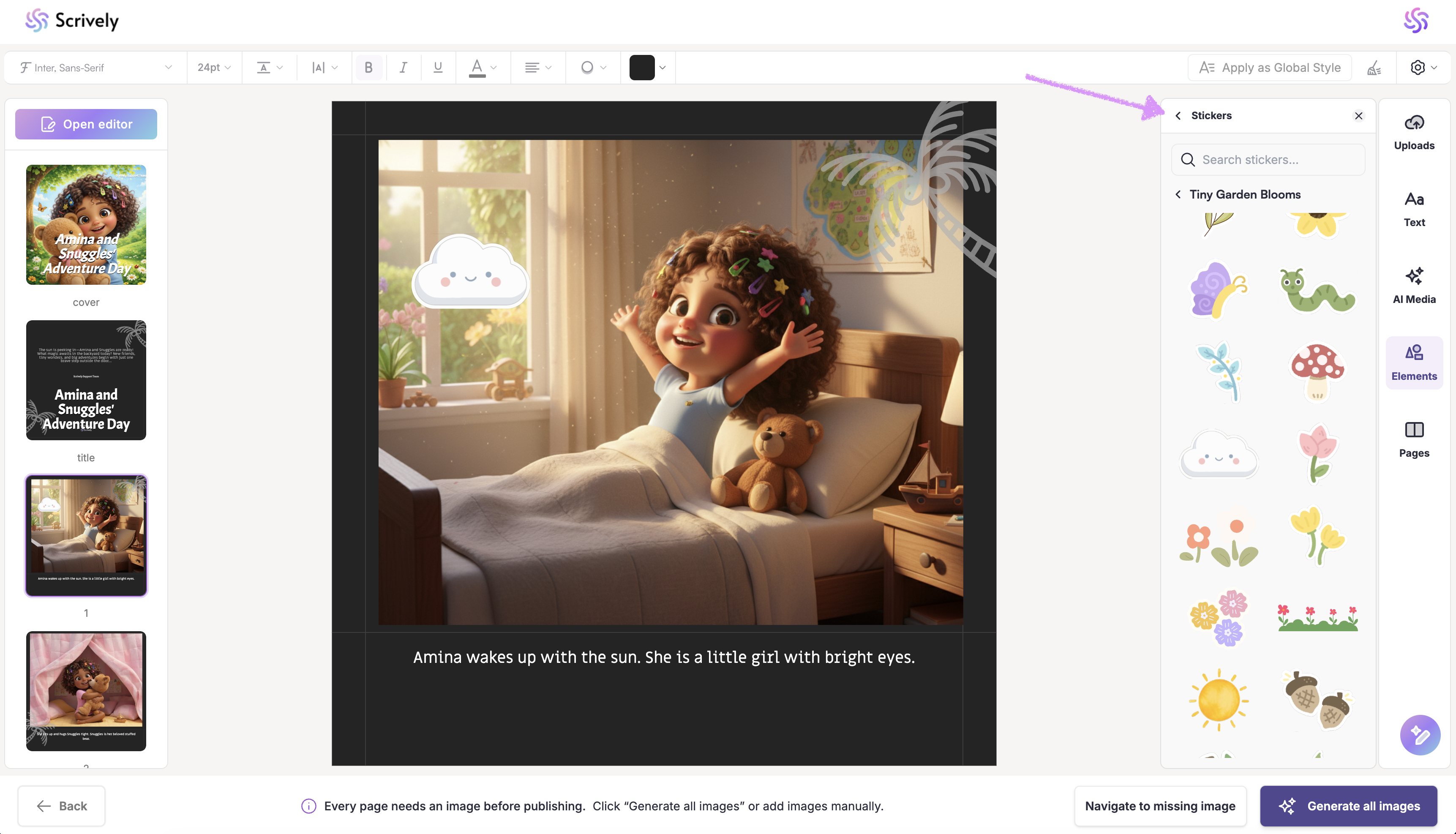Click Generate all images button
Image resolution: width=1456 pixels, height=834 pixels.
point(1348,806)
